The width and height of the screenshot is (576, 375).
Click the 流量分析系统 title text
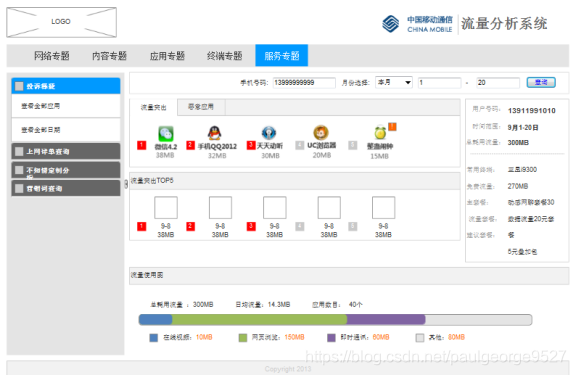(x=504, y=24)
